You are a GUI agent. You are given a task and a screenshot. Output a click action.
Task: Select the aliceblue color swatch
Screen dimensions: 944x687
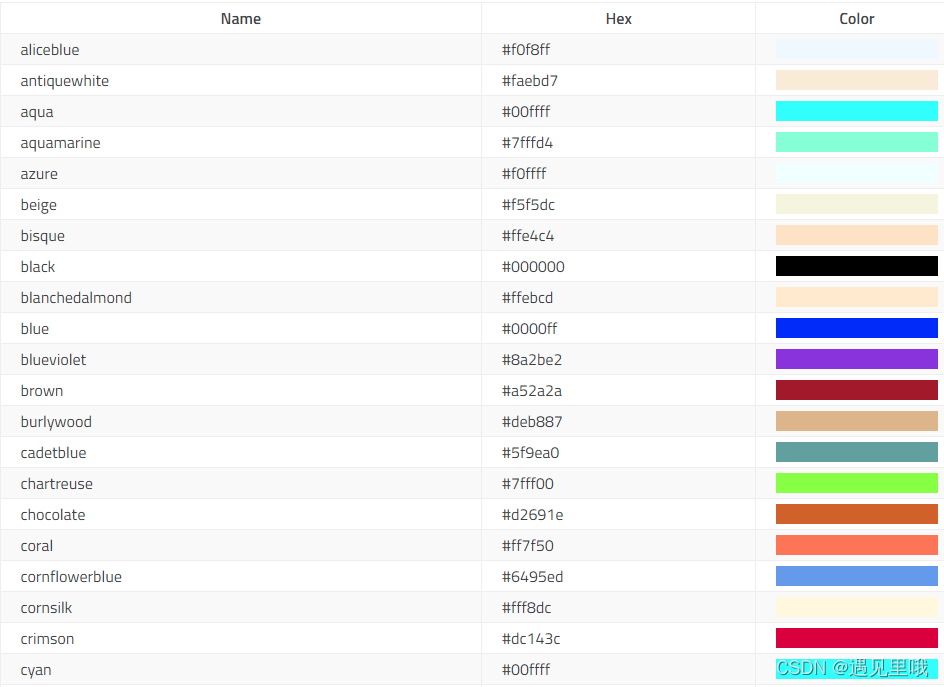click(857, 49)
